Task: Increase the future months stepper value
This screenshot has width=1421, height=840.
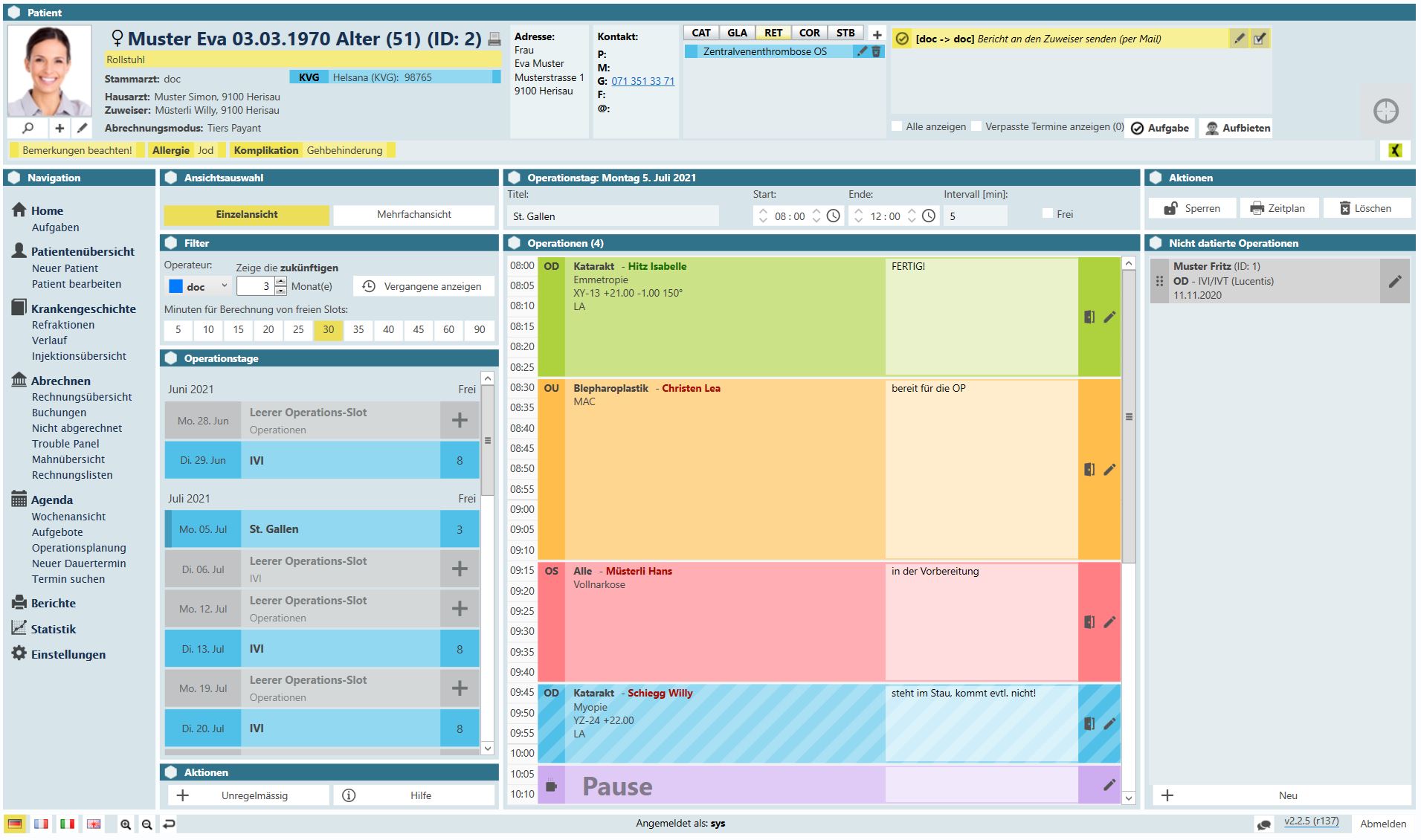Action: pyautogui.click(x=280, y=282)
